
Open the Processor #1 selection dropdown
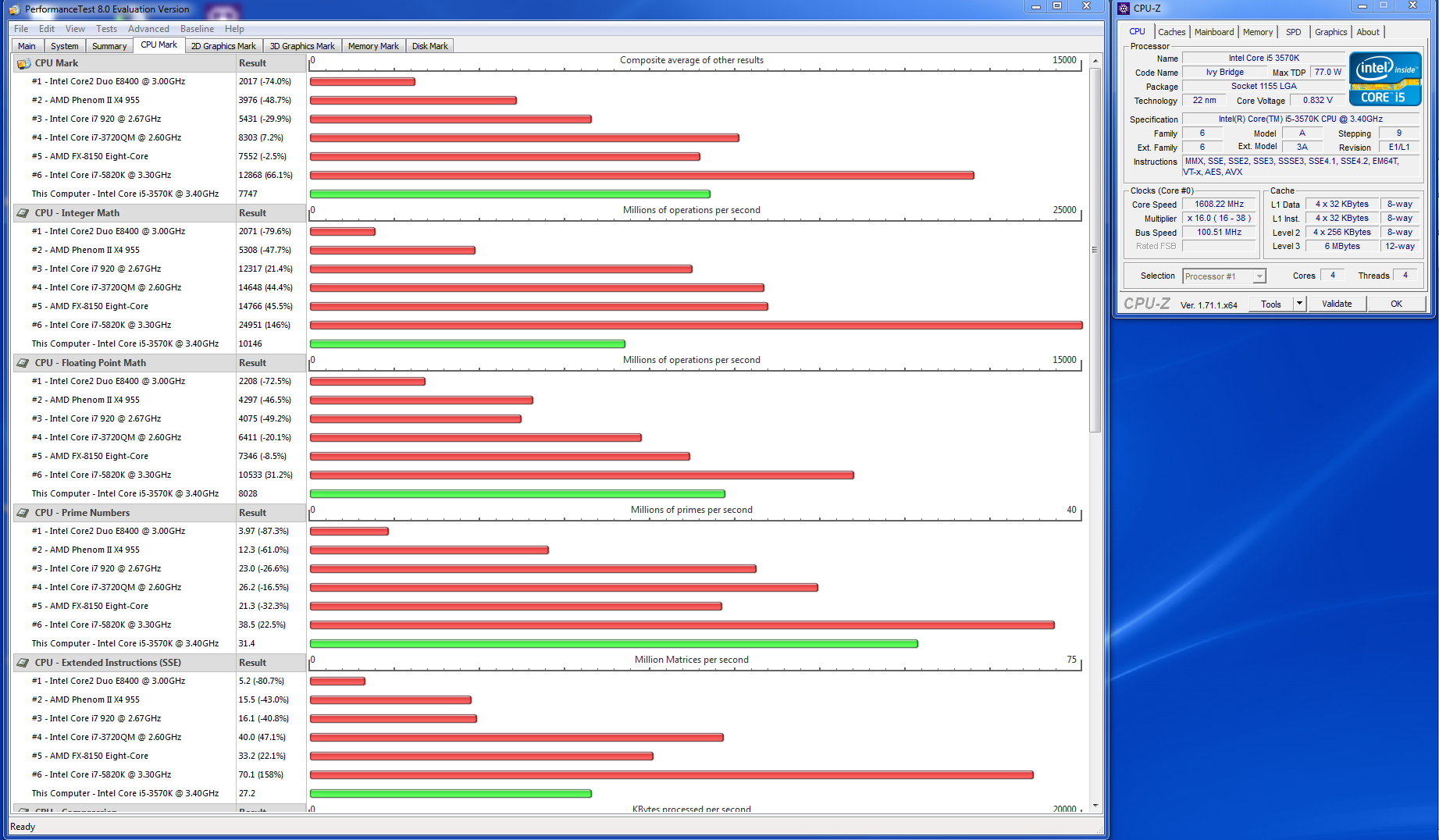coord(1224,276)
